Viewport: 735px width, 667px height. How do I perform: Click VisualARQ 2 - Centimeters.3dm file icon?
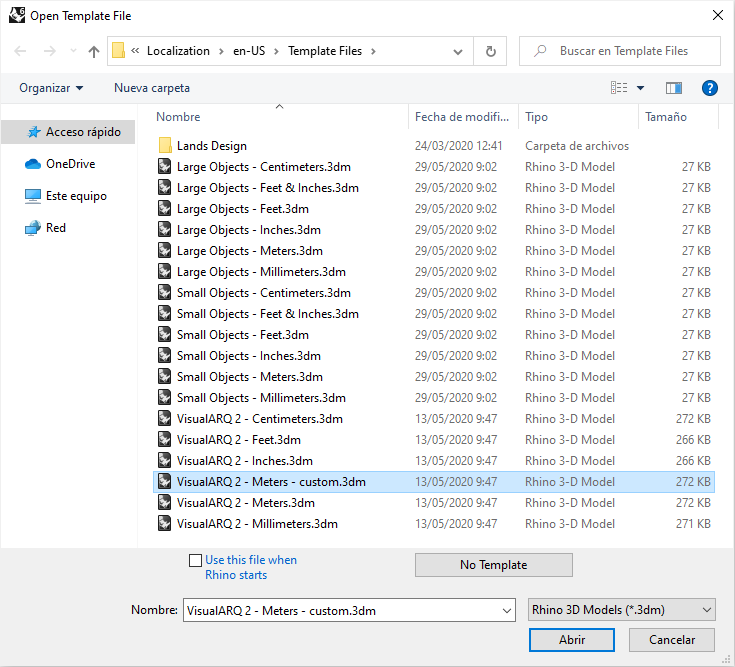[x=165, y=419]
